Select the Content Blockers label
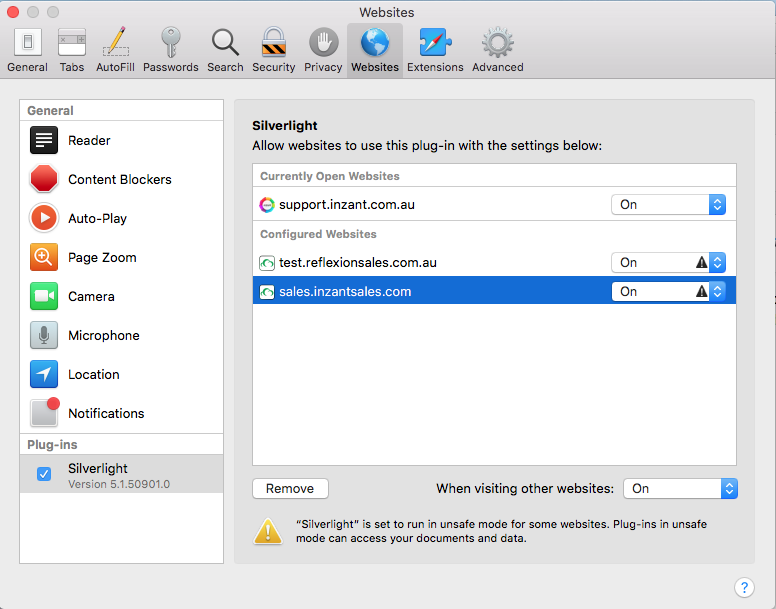Viewport: 776px width, 609px height. pyautogui.click(x=120, y=180)
